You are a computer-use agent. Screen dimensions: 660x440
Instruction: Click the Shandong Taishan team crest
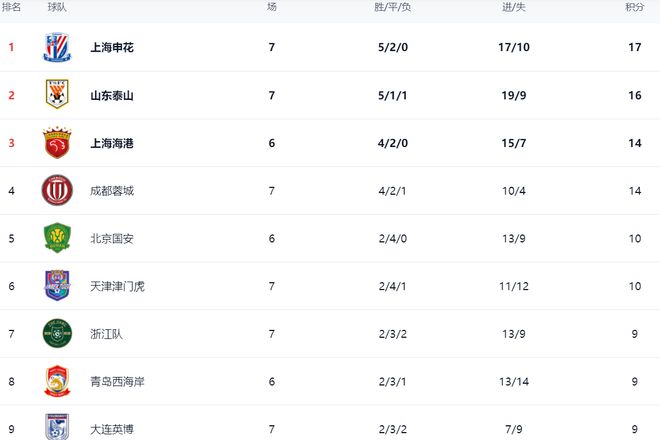click(57, 94)
